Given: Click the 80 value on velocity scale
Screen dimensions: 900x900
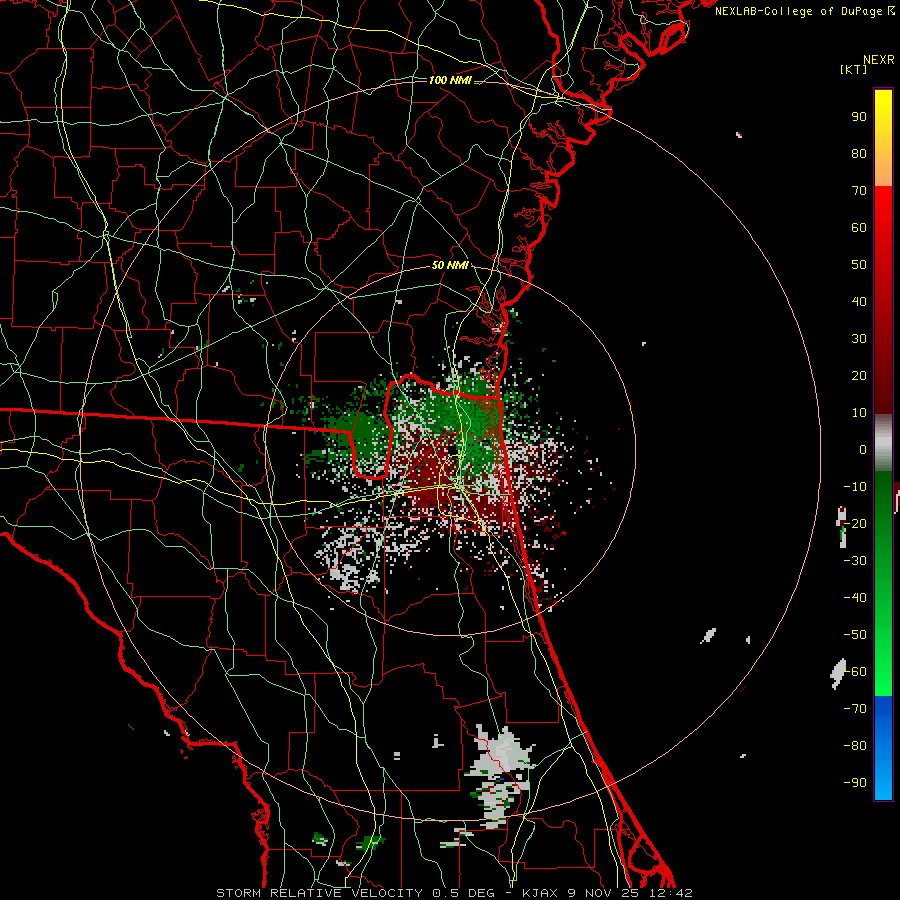Looking at the screenshot, I should pyautogui.click(x=859, y=154).
